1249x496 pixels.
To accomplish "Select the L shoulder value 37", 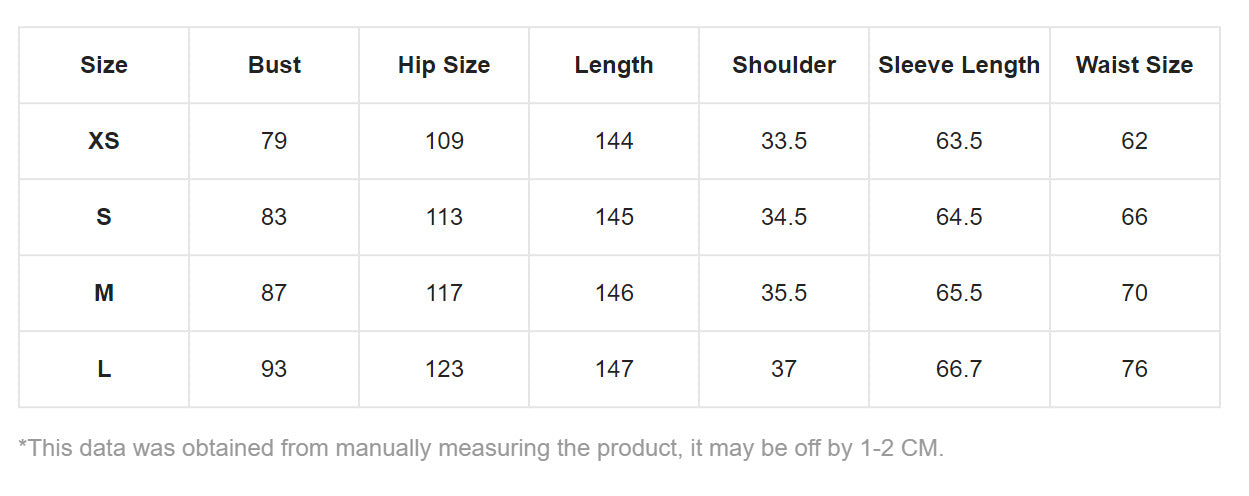I will [784, 369].
